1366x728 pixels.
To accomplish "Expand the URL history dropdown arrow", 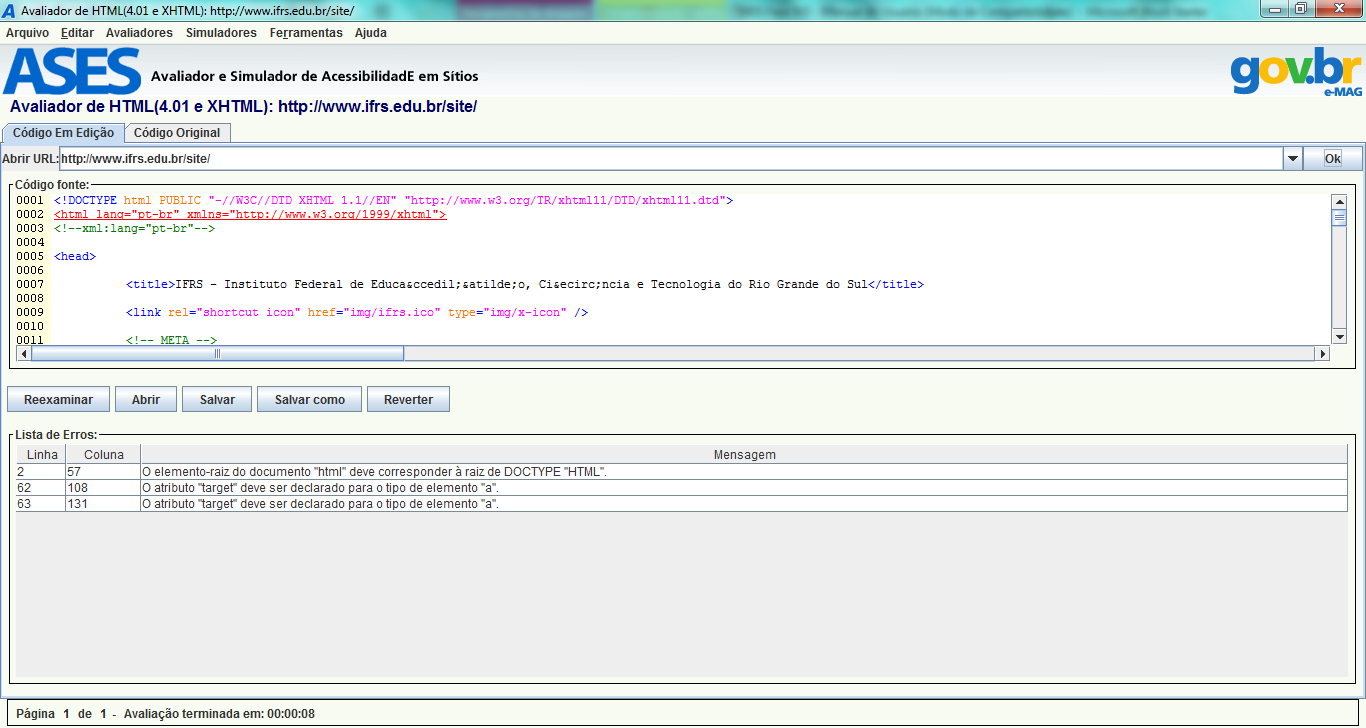I will tap(1292, 158).
